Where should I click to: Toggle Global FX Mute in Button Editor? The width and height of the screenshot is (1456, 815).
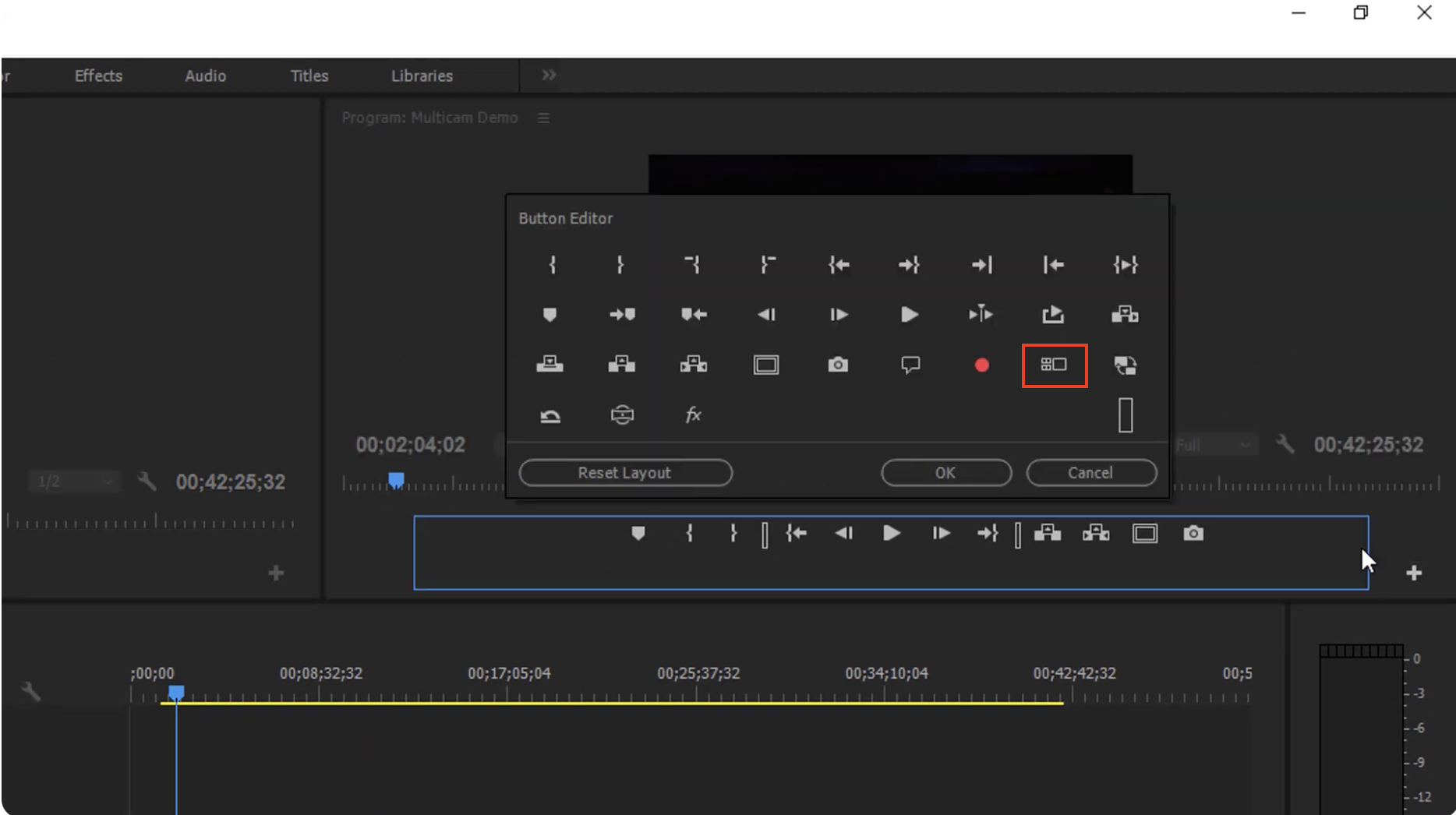pos(693,415)
